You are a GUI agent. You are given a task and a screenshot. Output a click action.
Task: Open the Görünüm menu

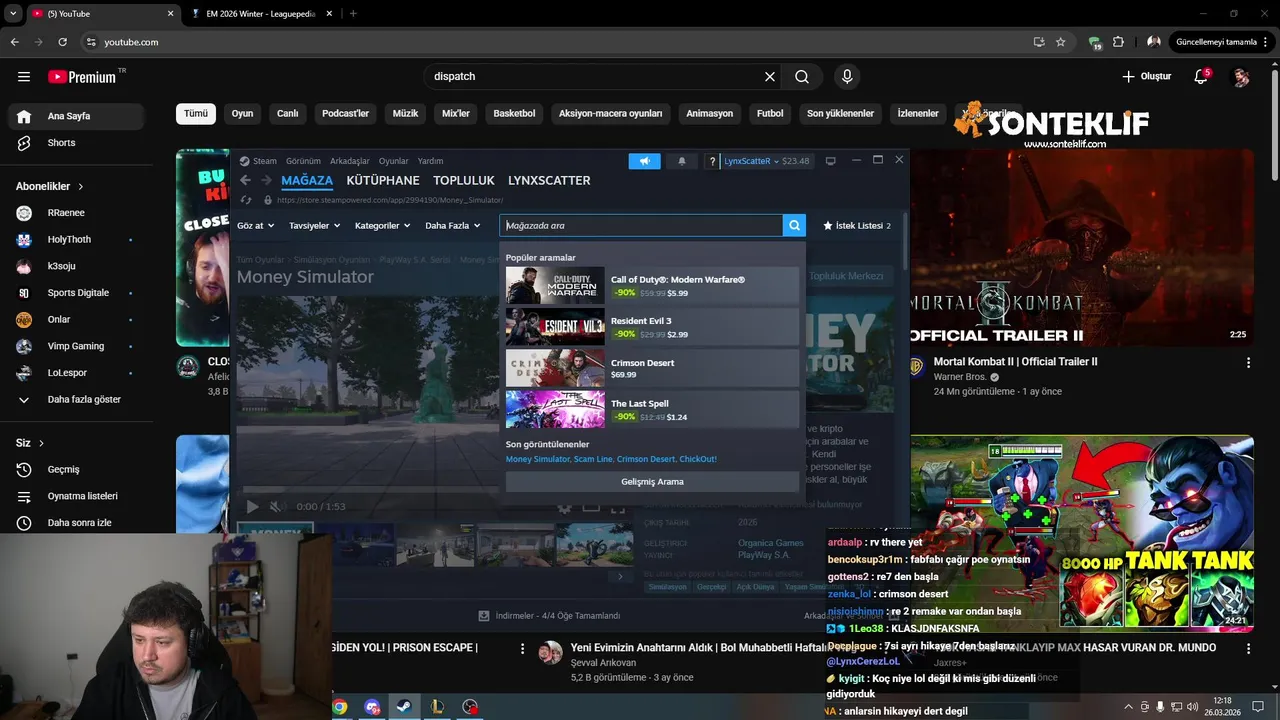pos(303,161)
